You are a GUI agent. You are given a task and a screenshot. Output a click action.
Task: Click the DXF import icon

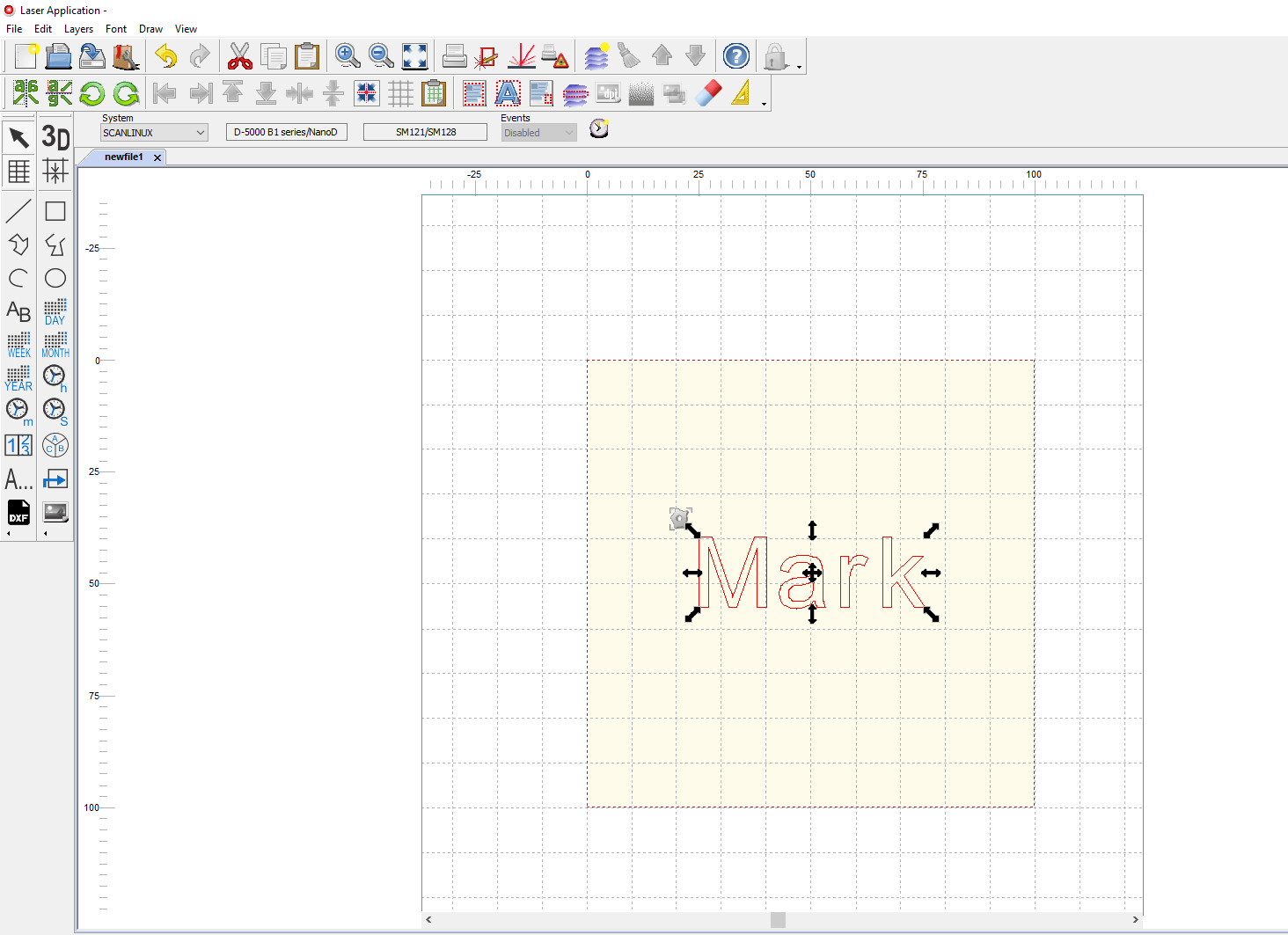coord(18,512)
